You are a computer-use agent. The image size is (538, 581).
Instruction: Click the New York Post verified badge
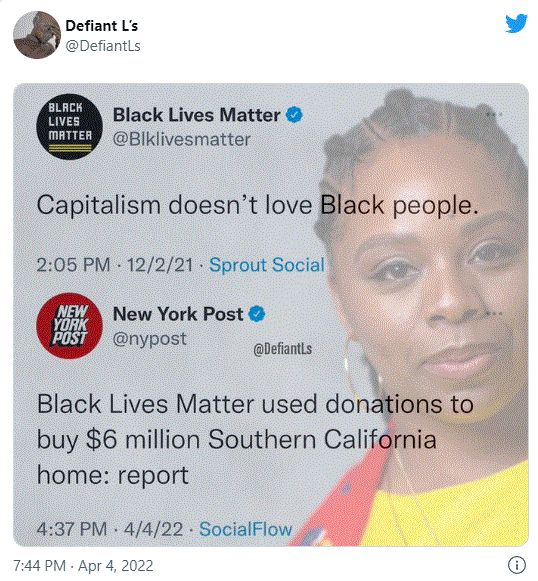(x=256, y=314)
